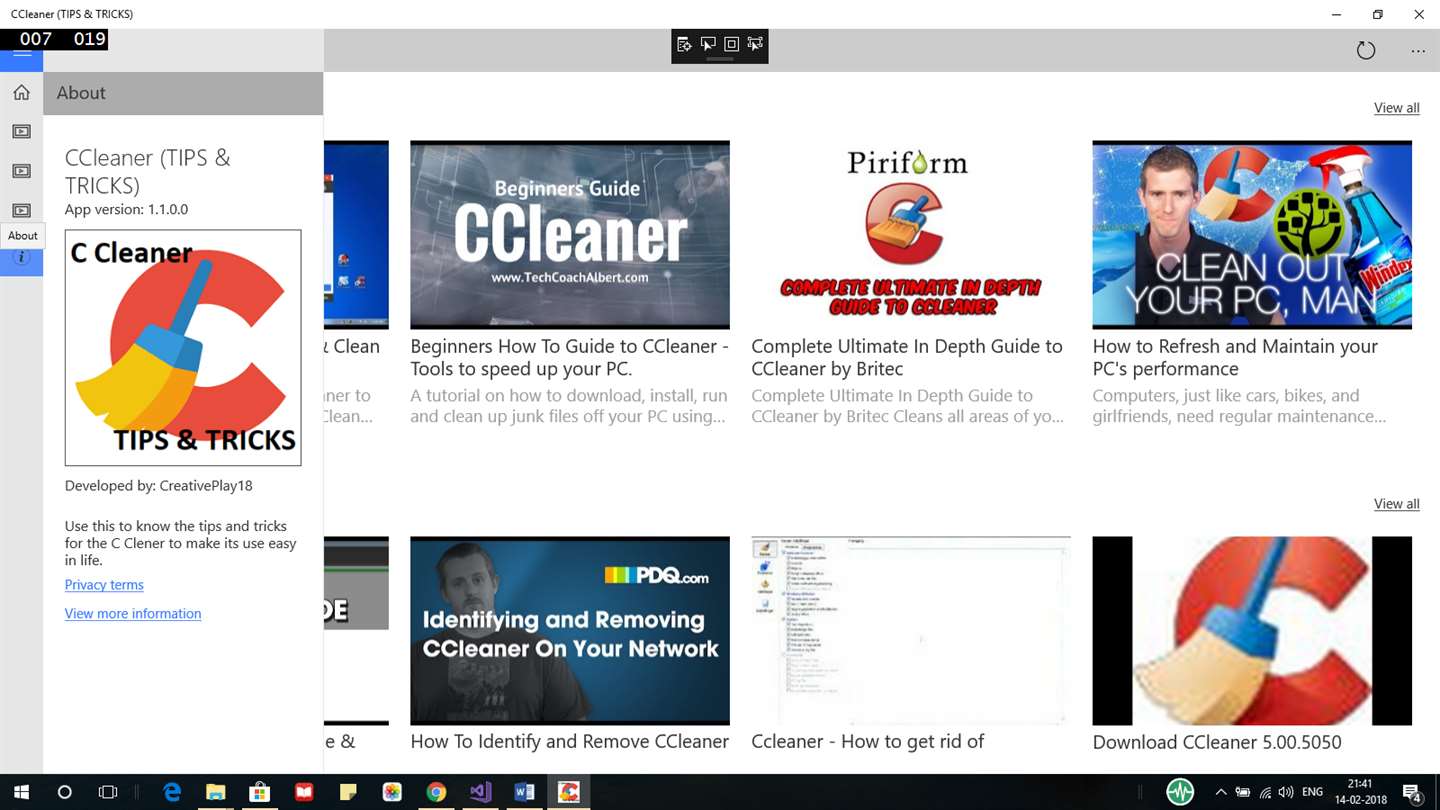This screenshot has width=1440, height=810.
Task: Open Cortana search circle on taskbar
Action: coord(65,792)
